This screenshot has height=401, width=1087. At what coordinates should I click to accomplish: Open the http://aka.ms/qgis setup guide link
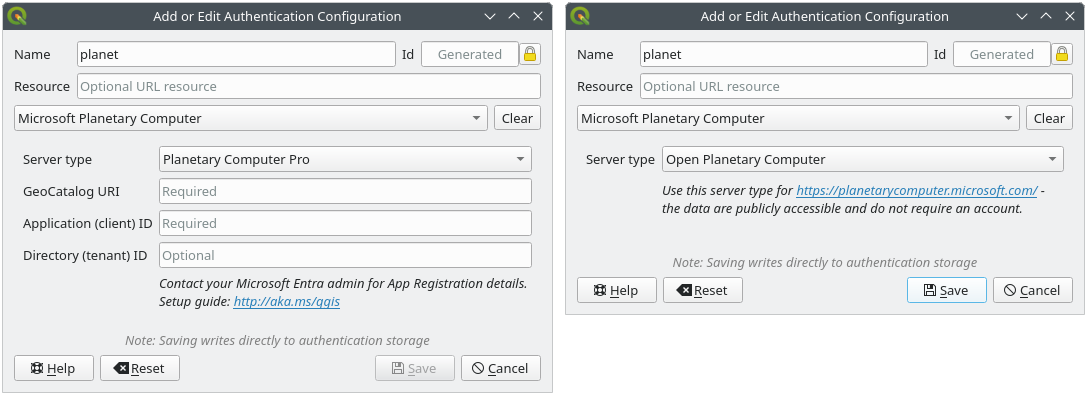[x=286, y=302]
